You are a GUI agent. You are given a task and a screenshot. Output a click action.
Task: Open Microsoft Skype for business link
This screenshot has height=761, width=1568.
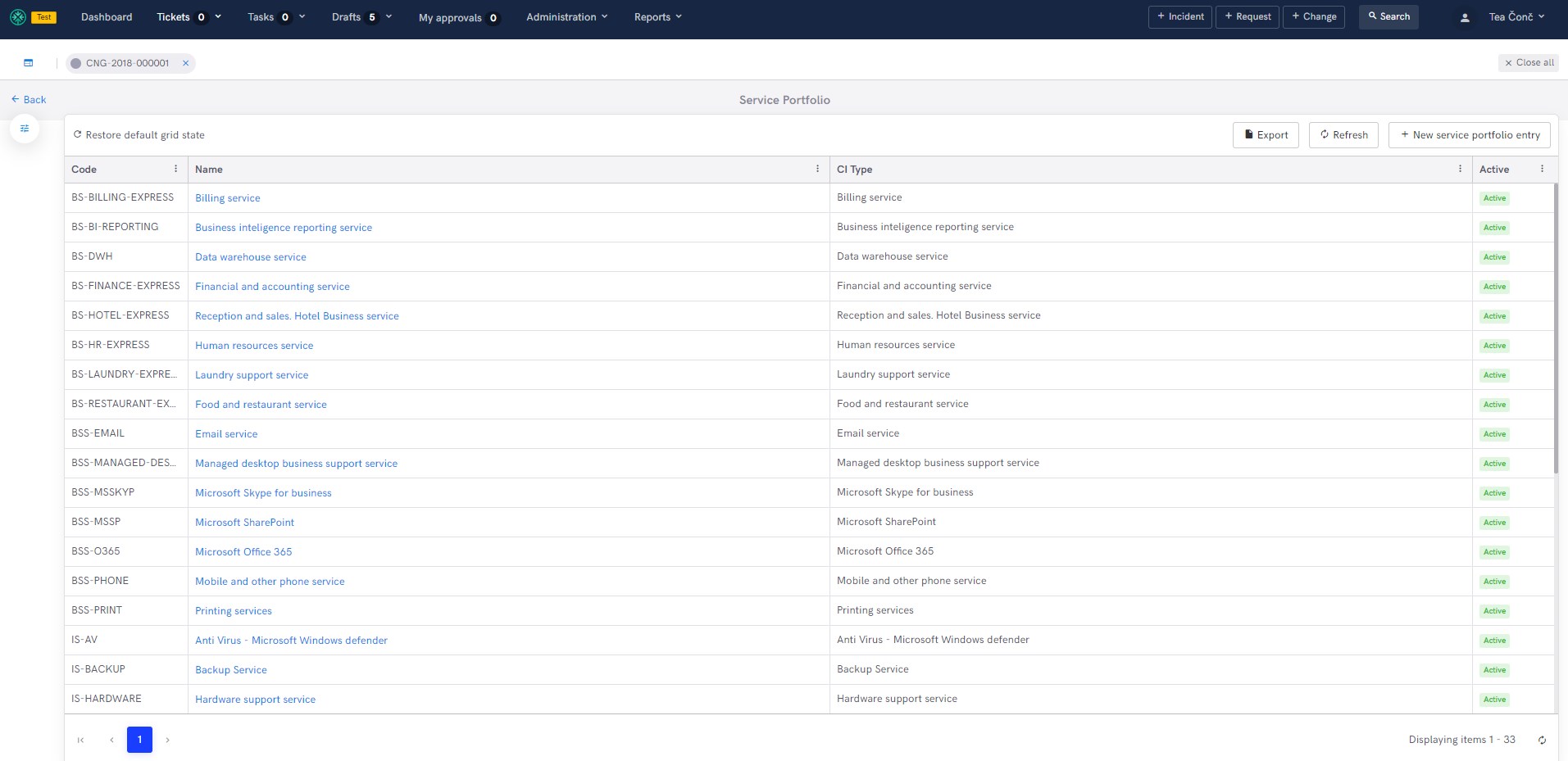coord(263,493)
